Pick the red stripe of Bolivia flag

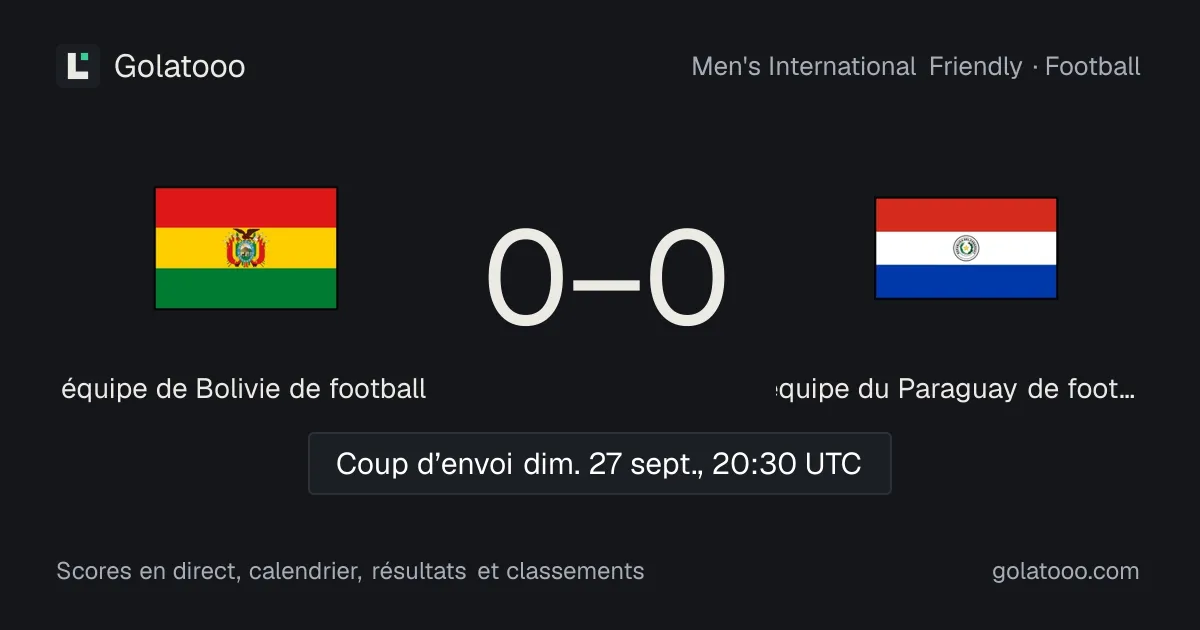coord(246,208)
